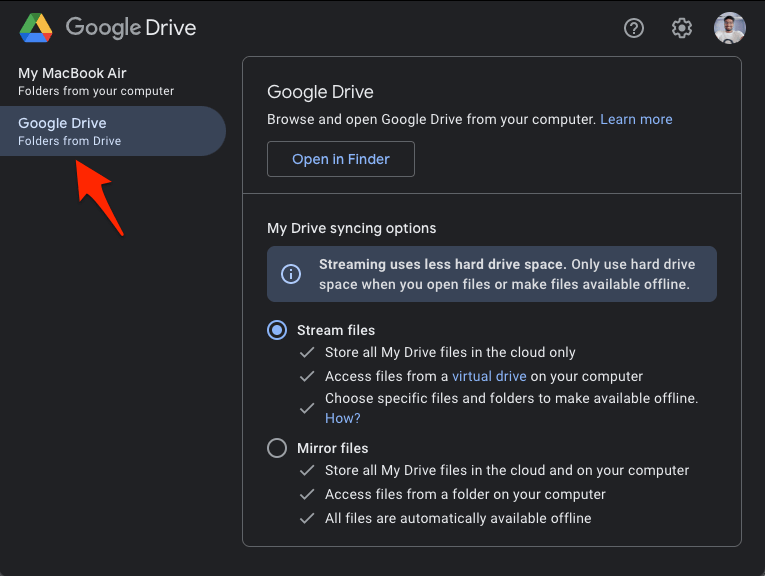Switch to My MacBook Air section
This screenshot has width=765, height=576.
(x=96, y=81)
